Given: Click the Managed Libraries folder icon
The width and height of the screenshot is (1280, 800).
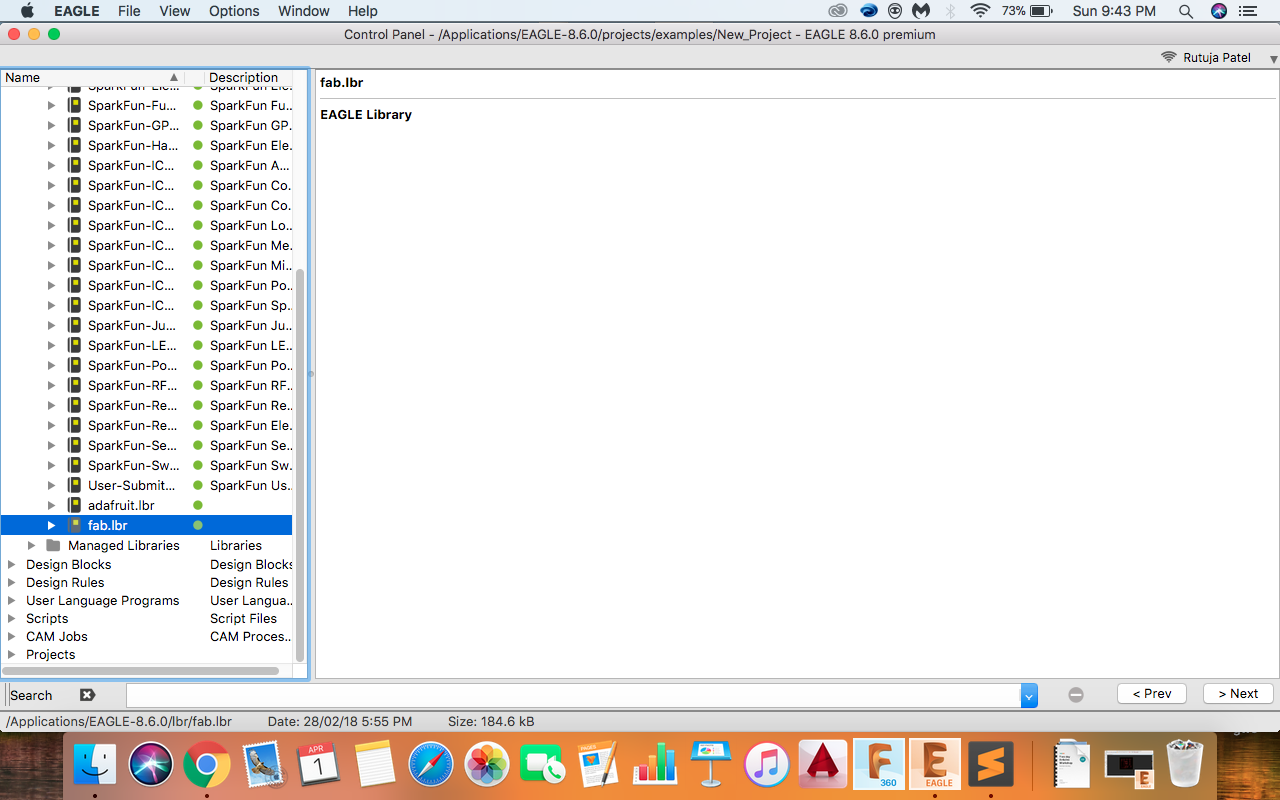Looking at the screenshot, I should point(54,545).
